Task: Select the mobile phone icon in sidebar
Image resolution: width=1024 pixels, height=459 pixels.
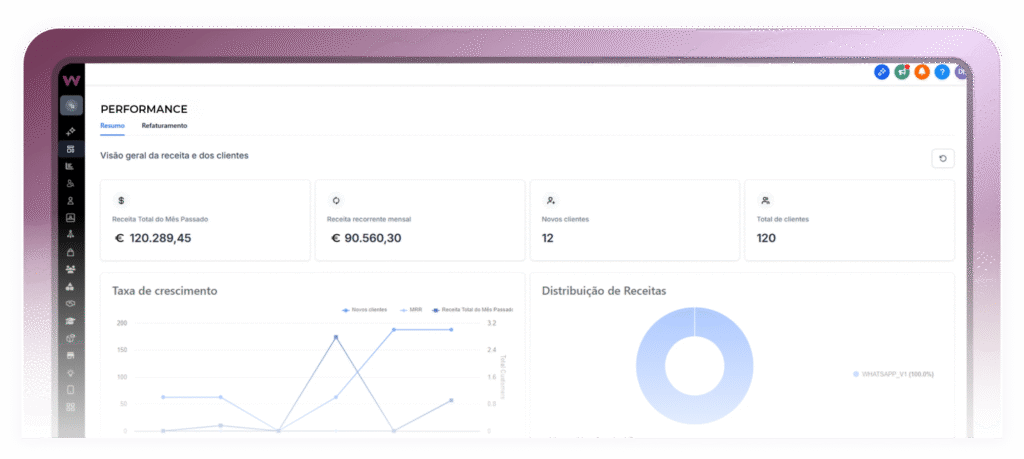Action: click(70, 389)
